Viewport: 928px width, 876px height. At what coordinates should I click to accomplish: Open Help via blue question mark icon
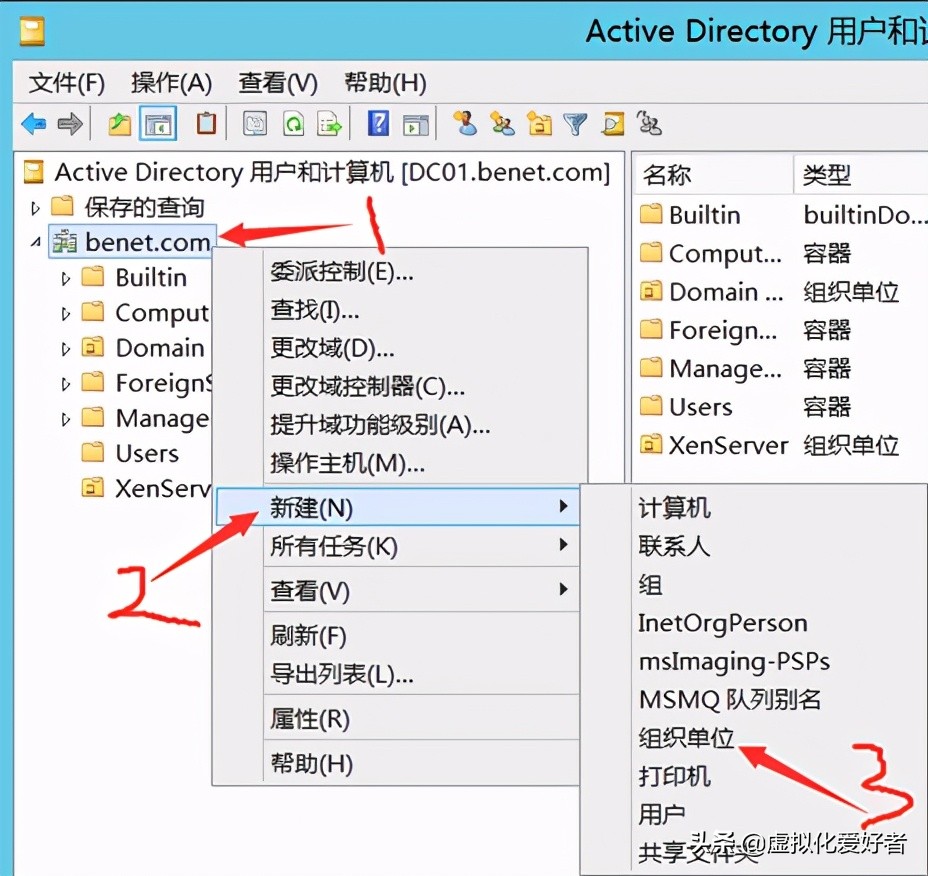(378, 124)
